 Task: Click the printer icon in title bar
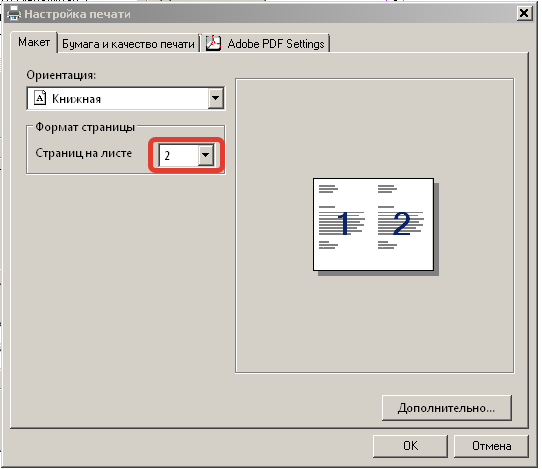[x=14, y=14]
